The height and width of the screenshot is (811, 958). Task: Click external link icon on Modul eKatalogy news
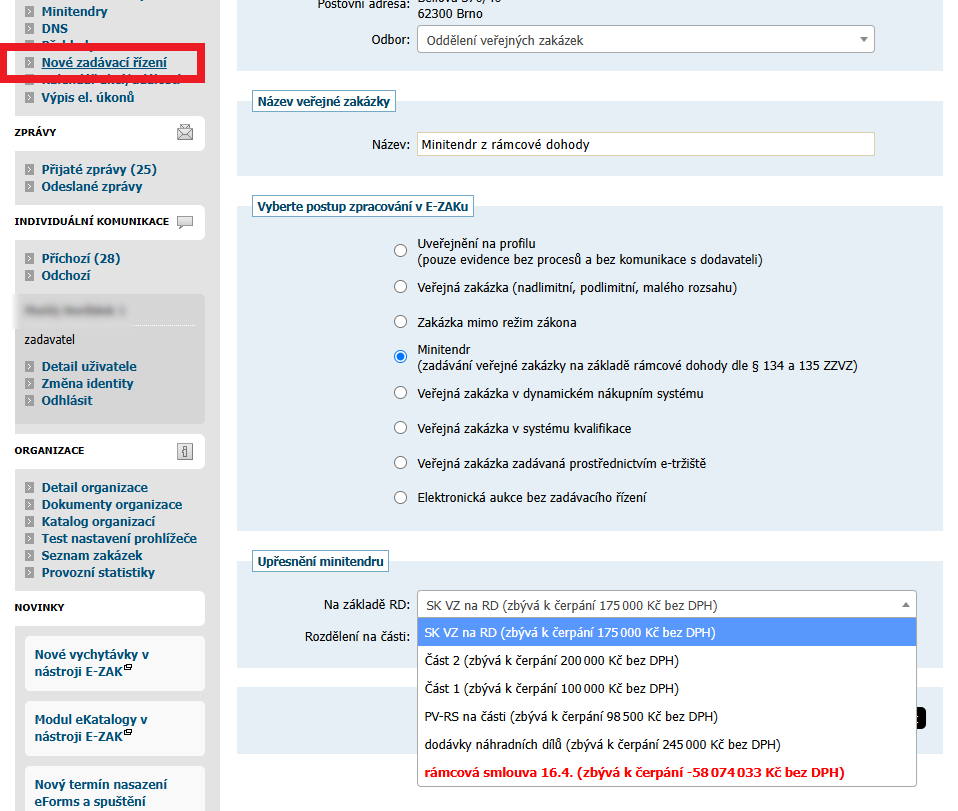coord(128,732)
